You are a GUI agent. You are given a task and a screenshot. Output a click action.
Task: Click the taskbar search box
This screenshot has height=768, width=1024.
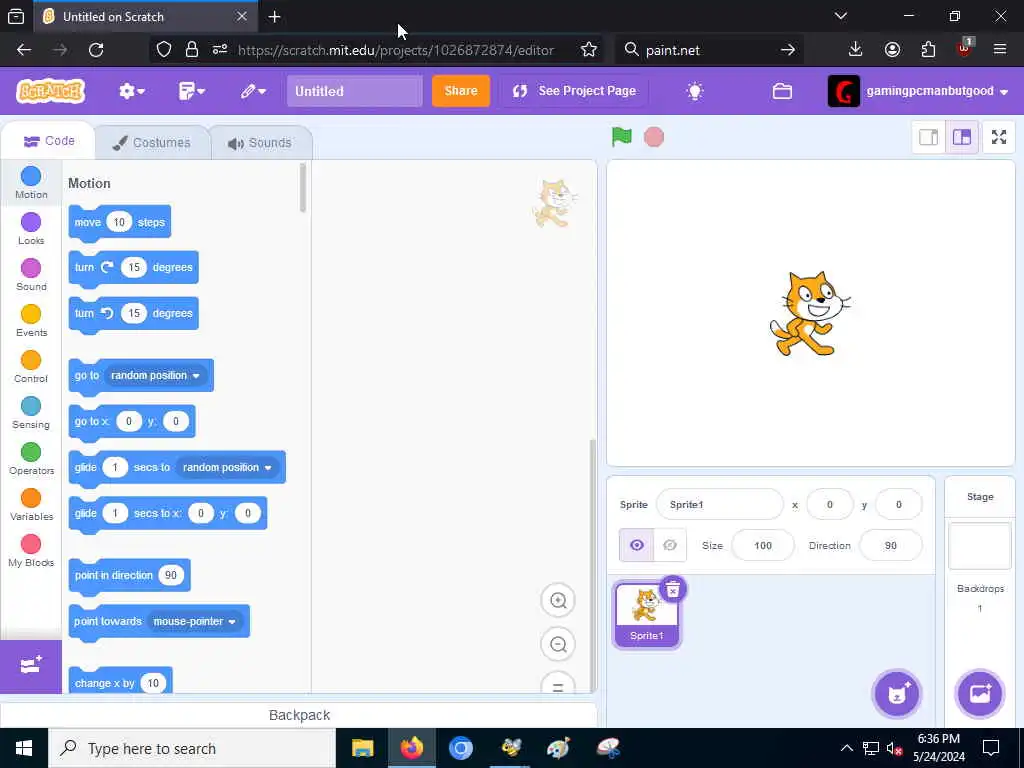192,748
